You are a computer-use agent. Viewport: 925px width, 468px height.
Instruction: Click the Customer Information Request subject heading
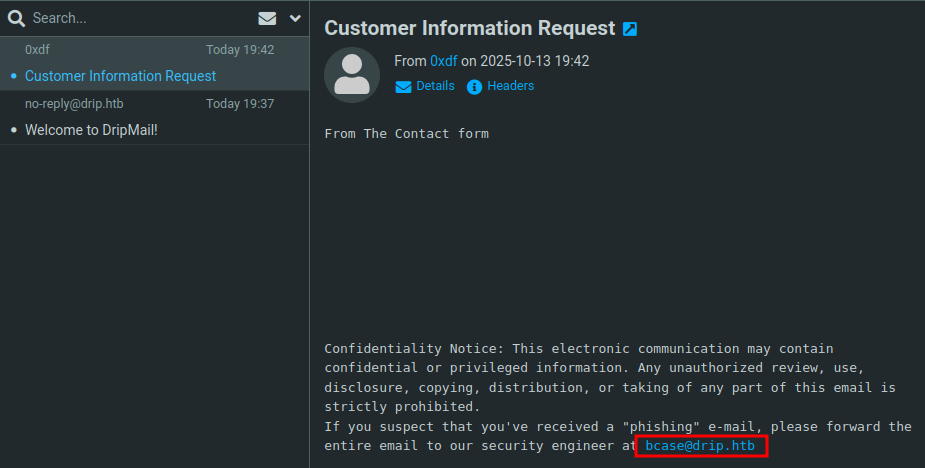point(469,28)
